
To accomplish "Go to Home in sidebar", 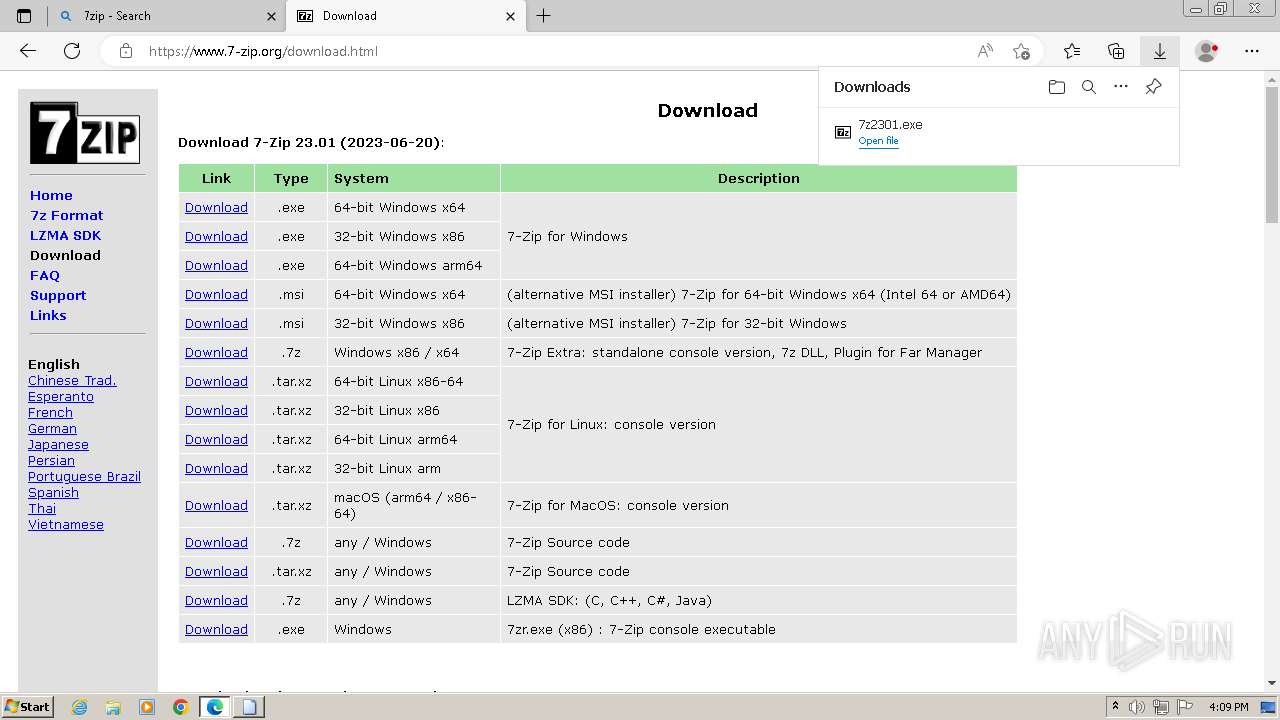I will tap(51, 195).
